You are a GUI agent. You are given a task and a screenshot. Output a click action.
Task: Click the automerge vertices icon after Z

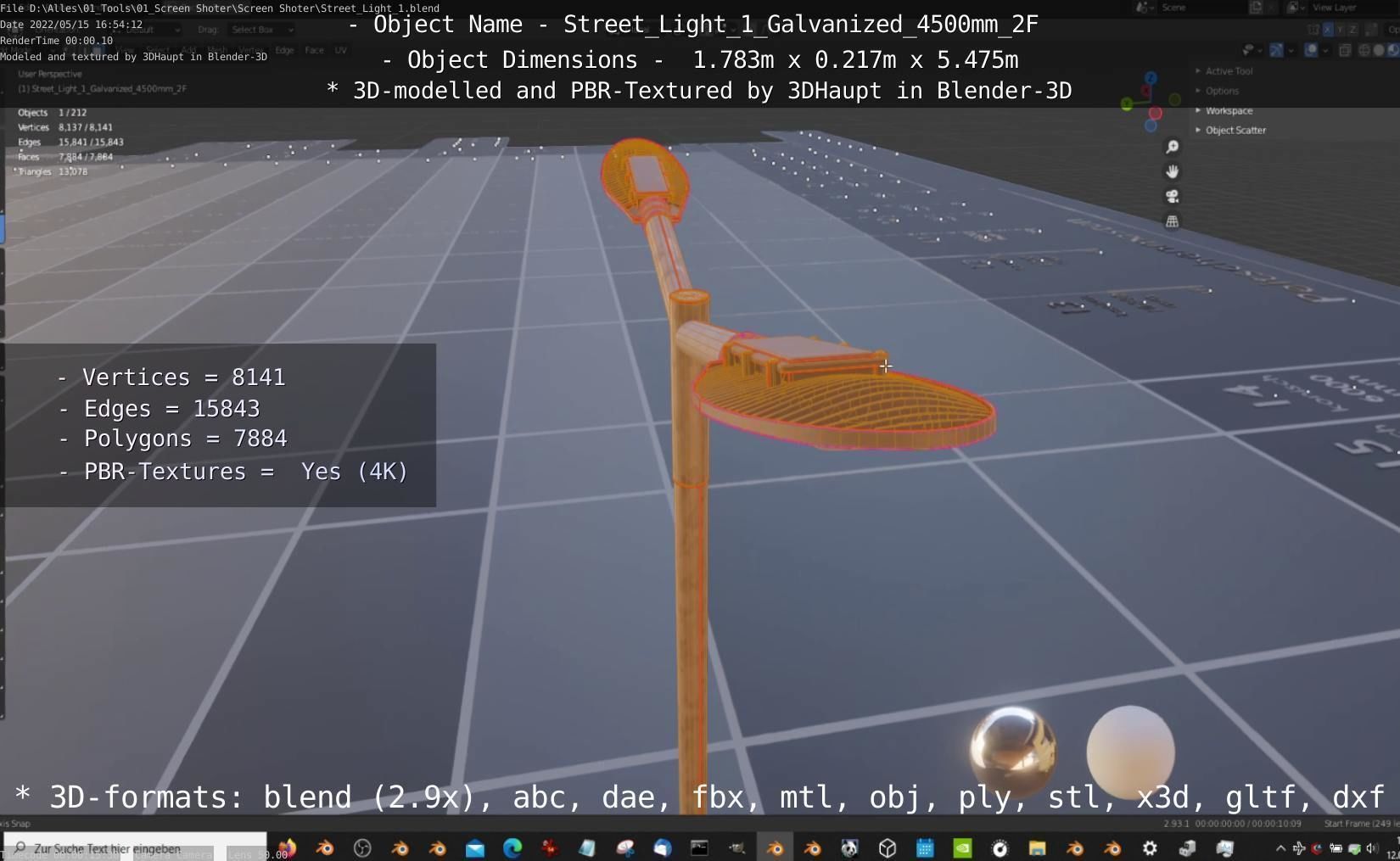(1371, 30)
